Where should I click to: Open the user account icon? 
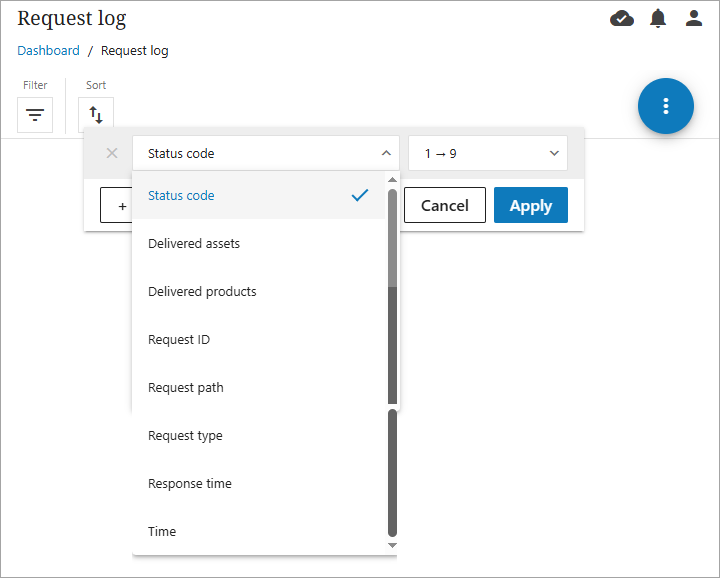tap(694, 18)
